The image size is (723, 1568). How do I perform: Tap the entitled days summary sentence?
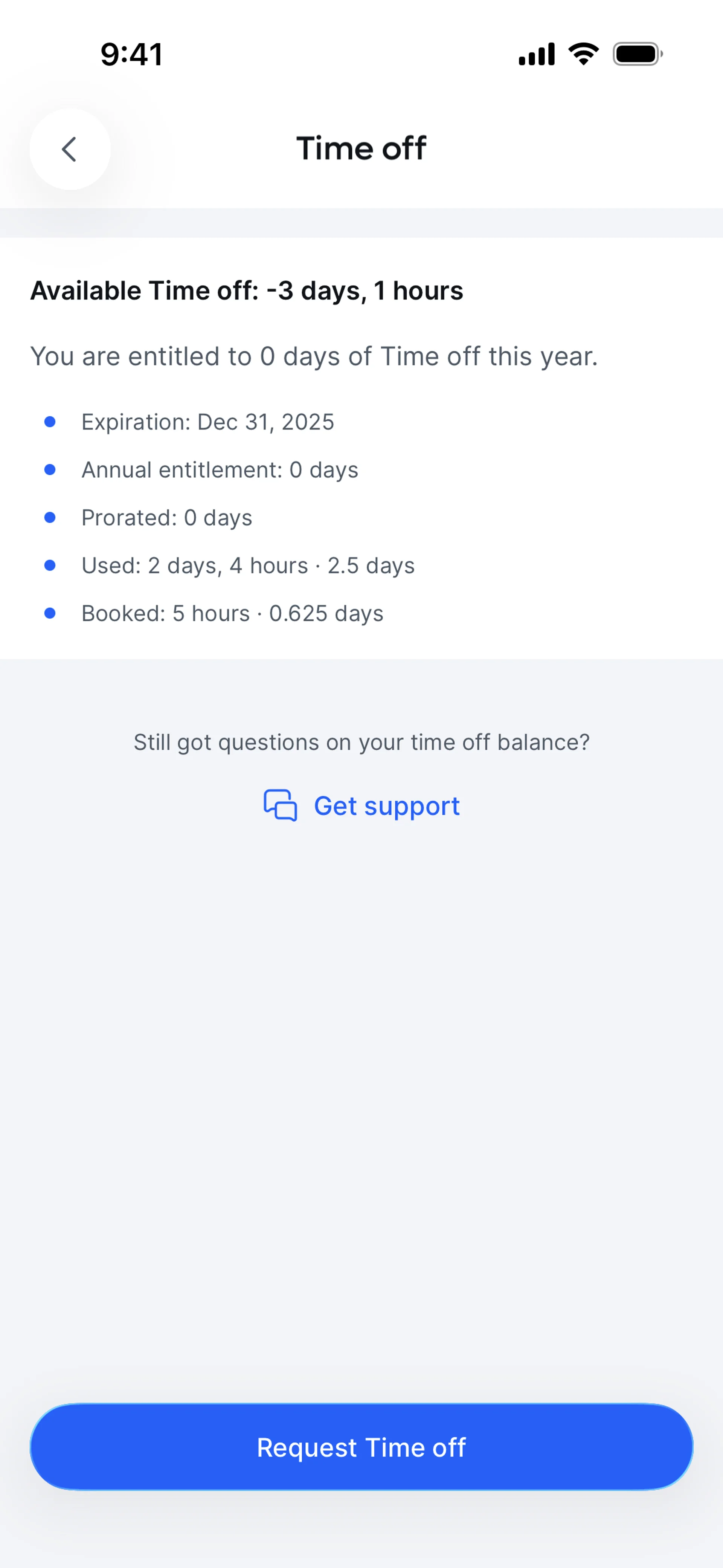point(314,356)
